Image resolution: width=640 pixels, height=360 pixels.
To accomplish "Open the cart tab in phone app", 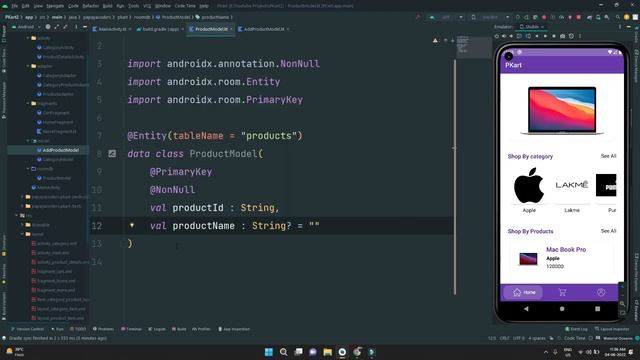I will click(562, 292).
